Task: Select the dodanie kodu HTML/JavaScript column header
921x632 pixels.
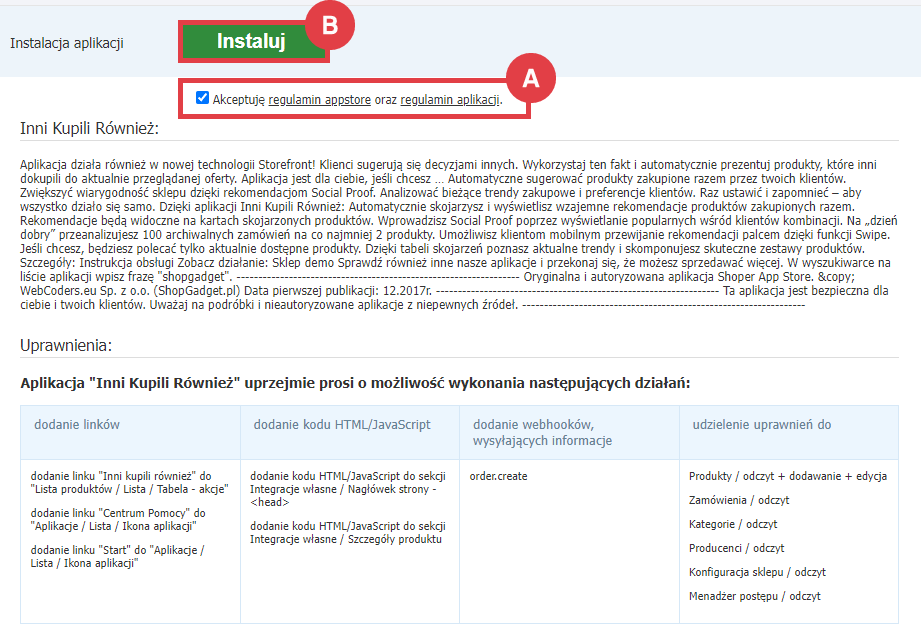Action: (342, 425)
